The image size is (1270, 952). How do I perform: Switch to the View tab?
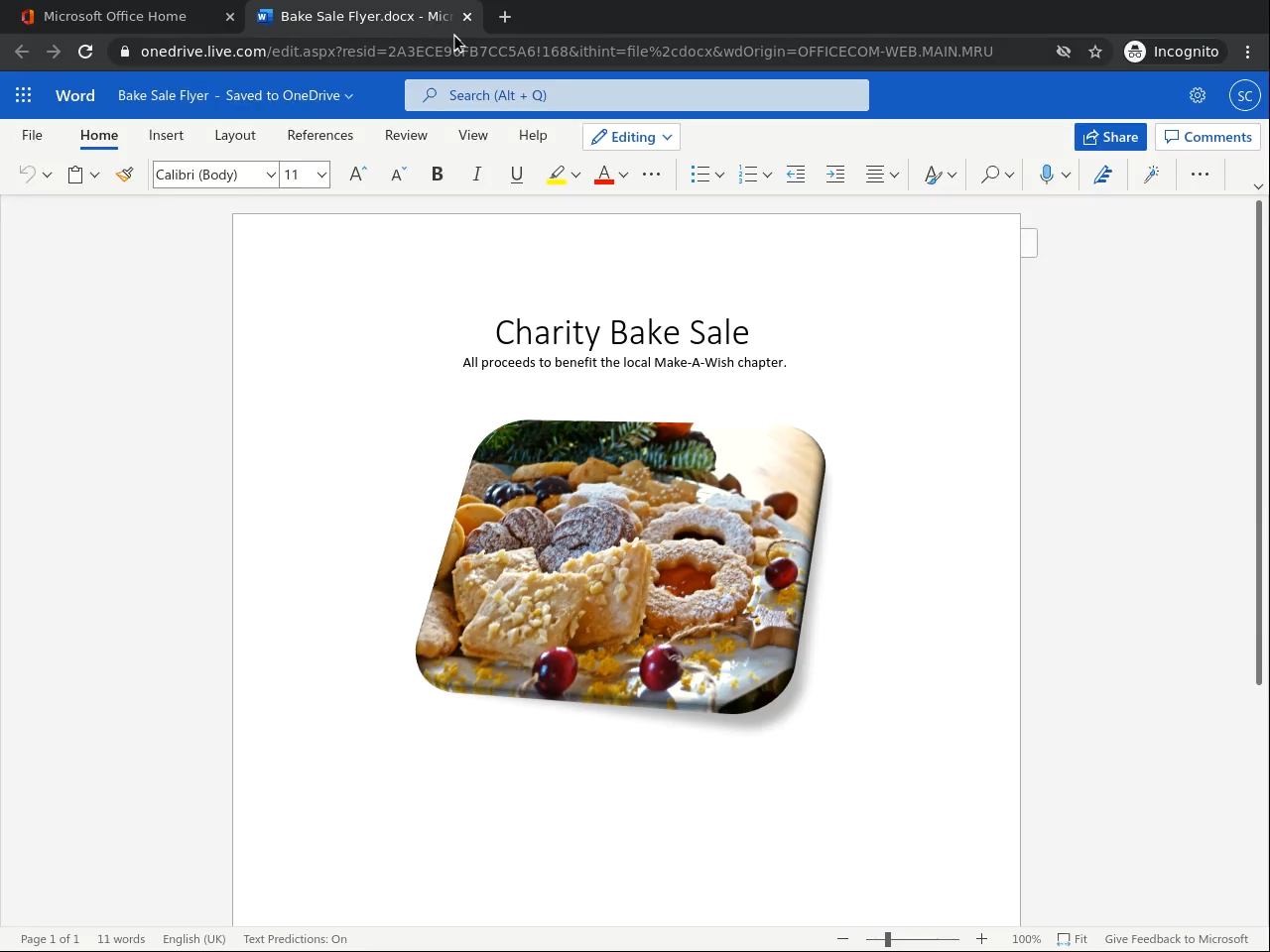coord(473,135)
